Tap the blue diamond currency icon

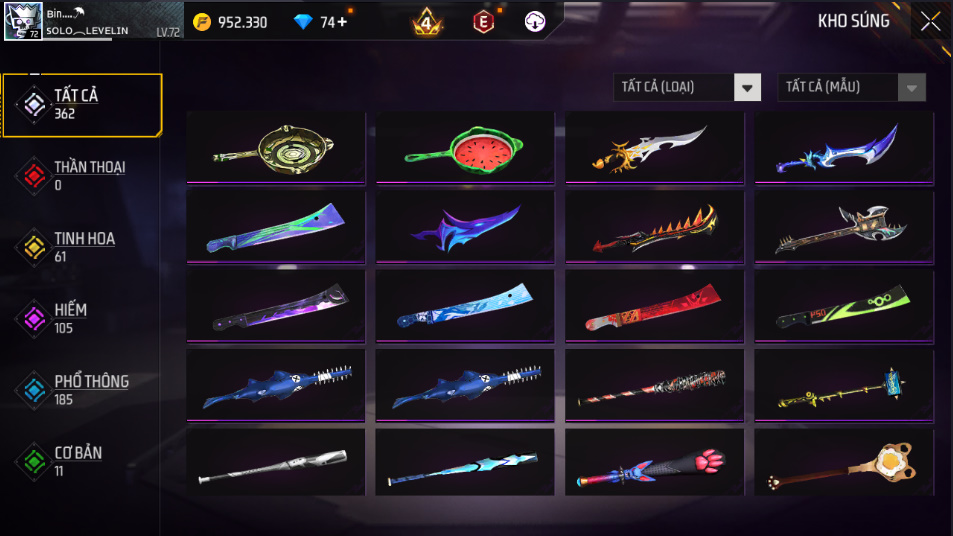point(303,22)
